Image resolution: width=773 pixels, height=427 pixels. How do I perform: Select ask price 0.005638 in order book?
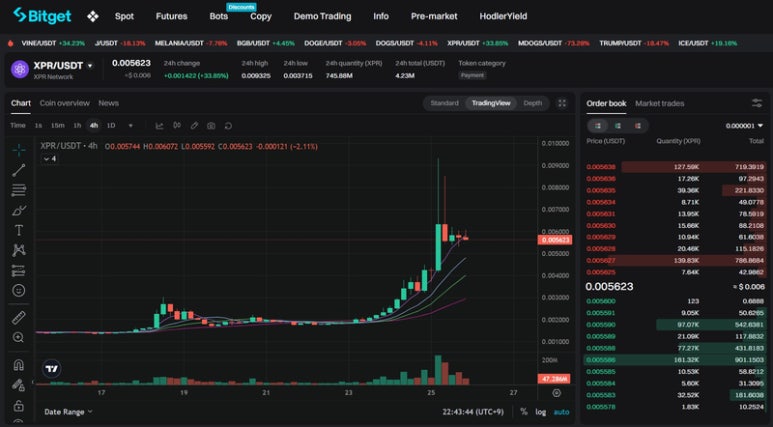(x=601, y=167)
